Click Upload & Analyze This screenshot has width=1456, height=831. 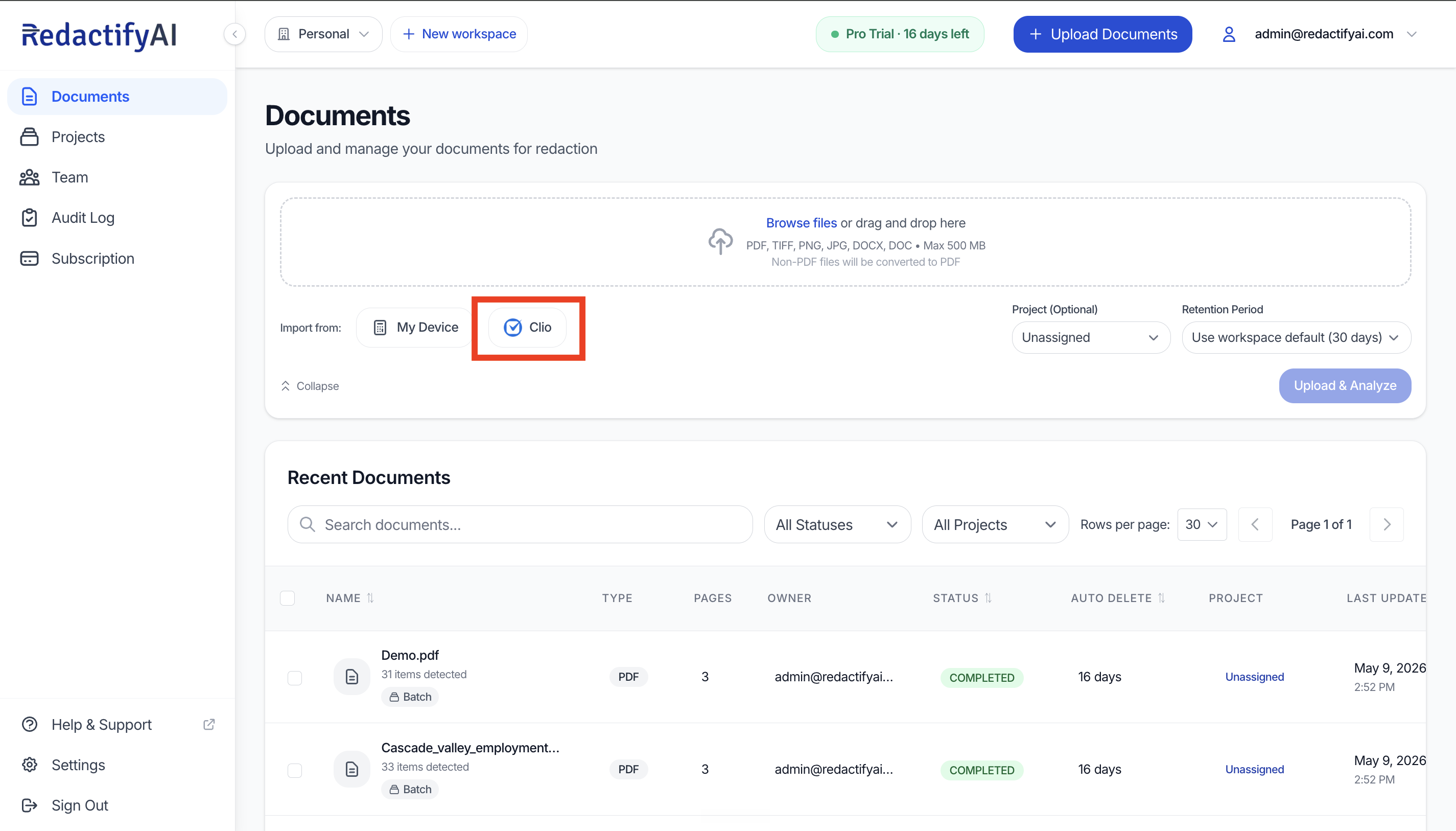(x=1345, y=386)
